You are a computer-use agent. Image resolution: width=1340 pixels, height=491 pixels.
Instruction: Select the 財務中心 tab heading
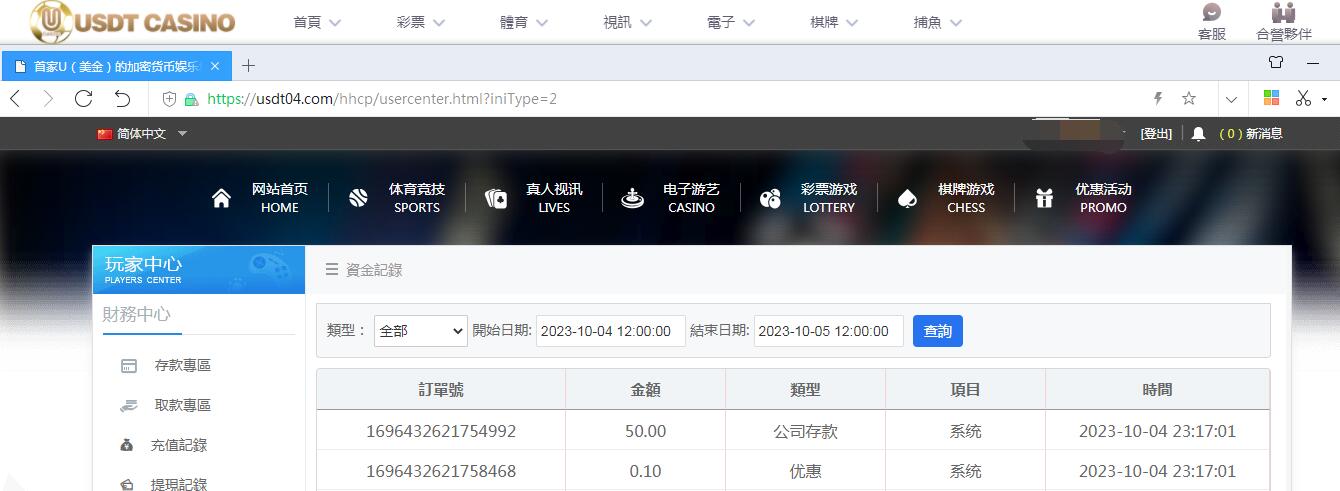[x=137, y=314]
